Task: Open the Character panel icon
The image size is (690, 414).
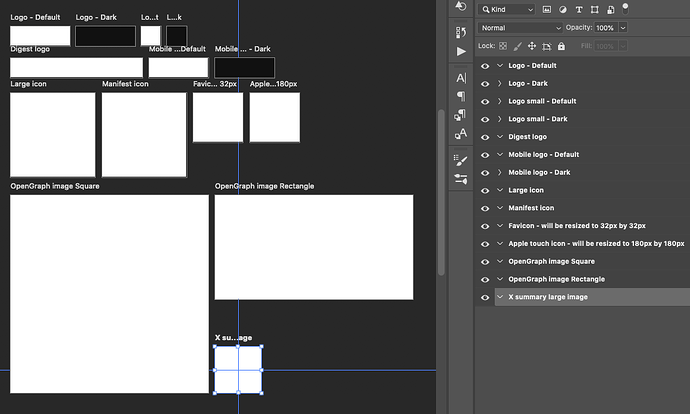Action: (461, 78)
